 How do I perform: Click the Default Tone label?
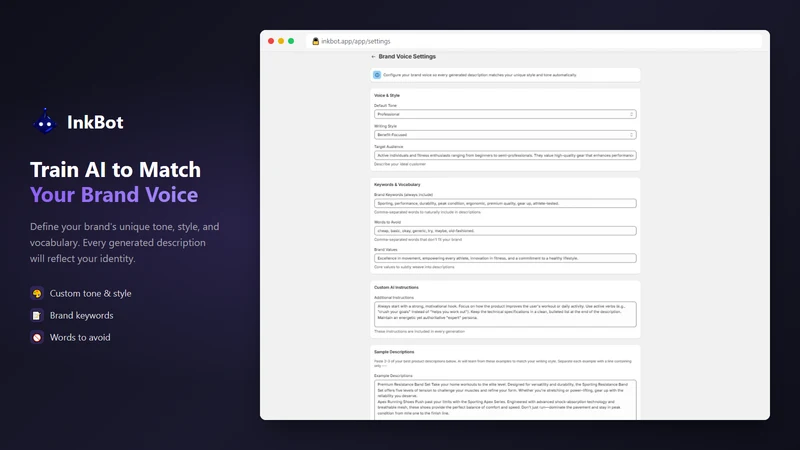click(x=385, y=106)
